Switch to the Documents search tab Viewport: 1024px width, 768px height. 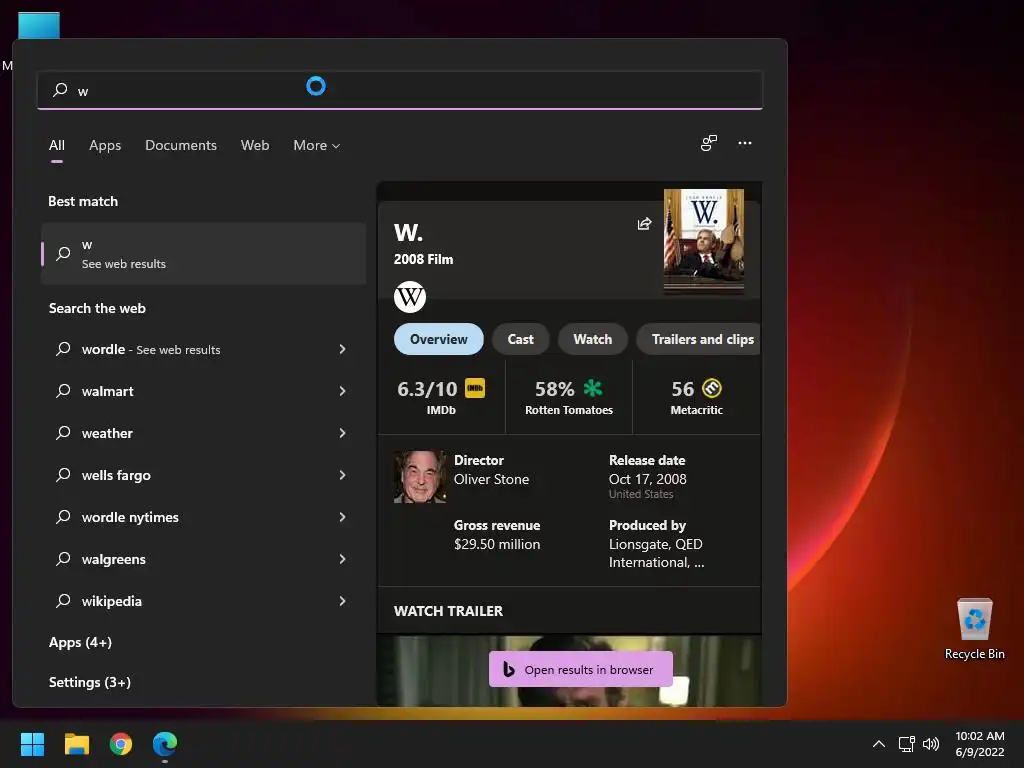pyautogui.click(x=181, y=145)
